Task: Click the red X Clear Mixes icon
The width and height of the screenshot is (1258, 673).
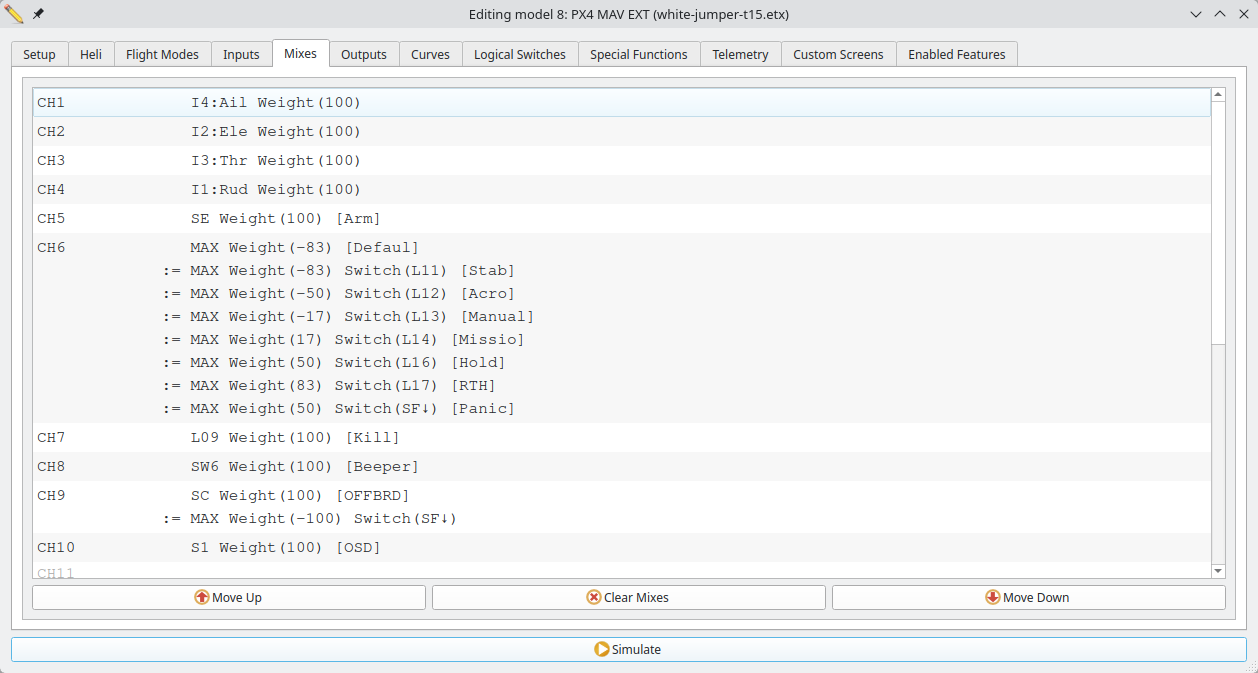Action: pos(591,597)
